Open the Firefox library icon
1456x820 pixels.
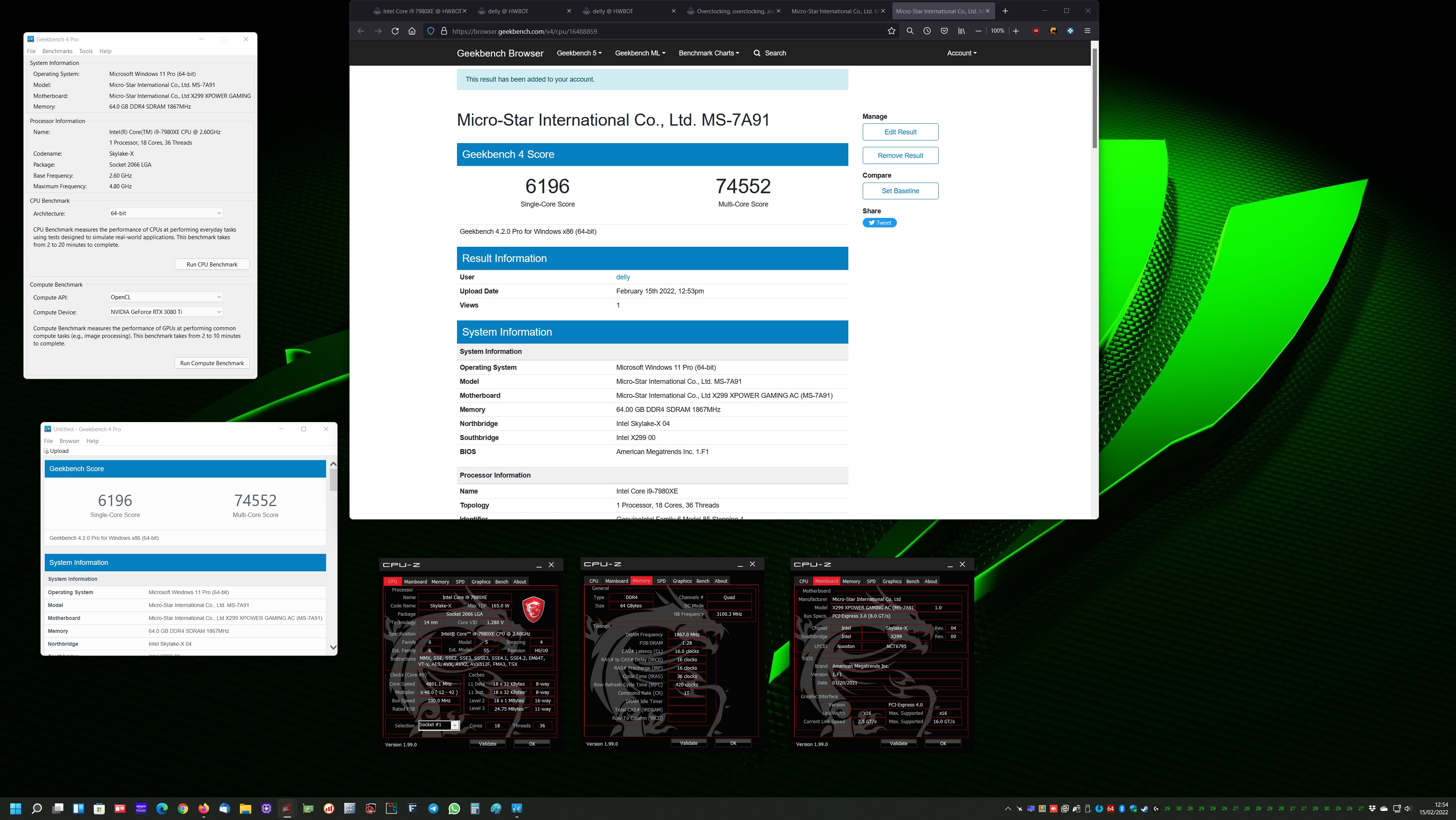[961, 31]
